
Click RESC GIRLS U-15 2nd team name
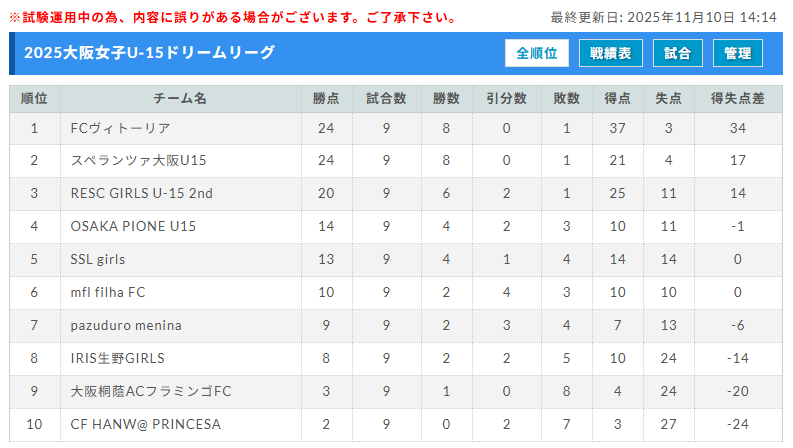[x=142, y=193]
